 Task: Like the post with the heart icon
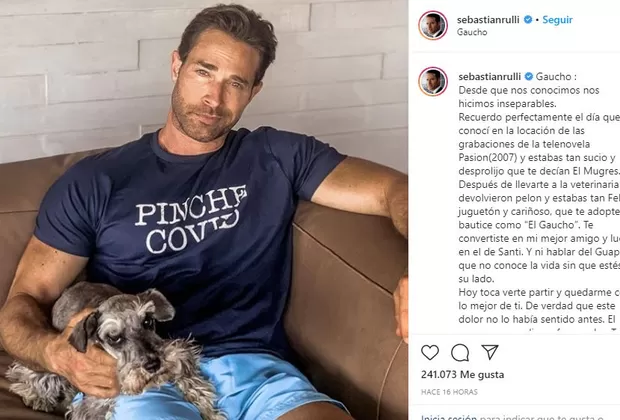pos(430,352)
